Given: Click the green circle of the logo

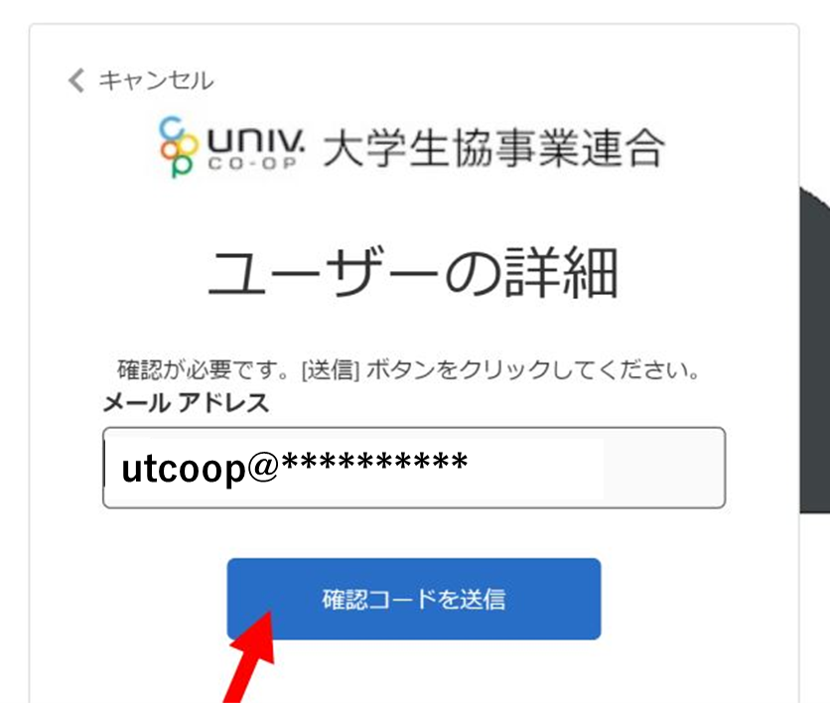Looking at the screenshot, I should [181, 166].
